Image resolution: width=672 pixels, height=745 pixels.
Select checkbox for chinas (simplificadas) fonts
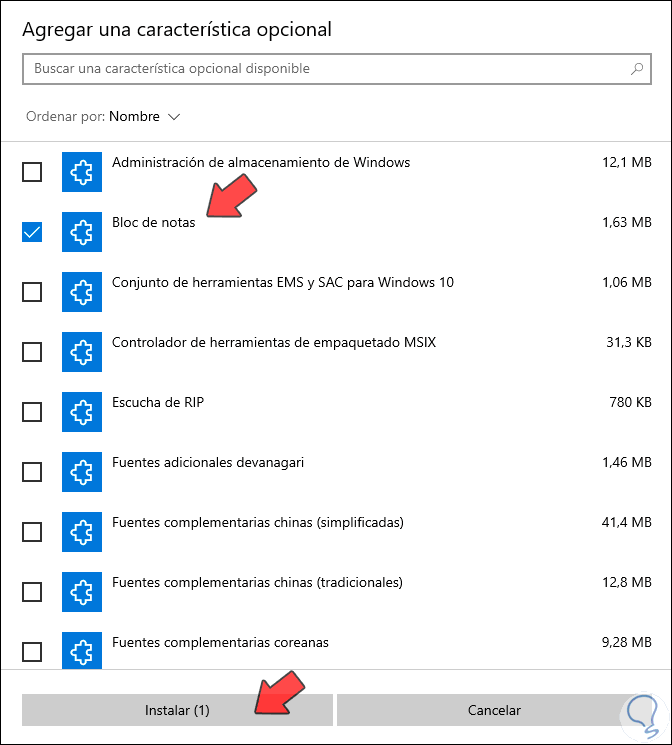coord(32,532)
